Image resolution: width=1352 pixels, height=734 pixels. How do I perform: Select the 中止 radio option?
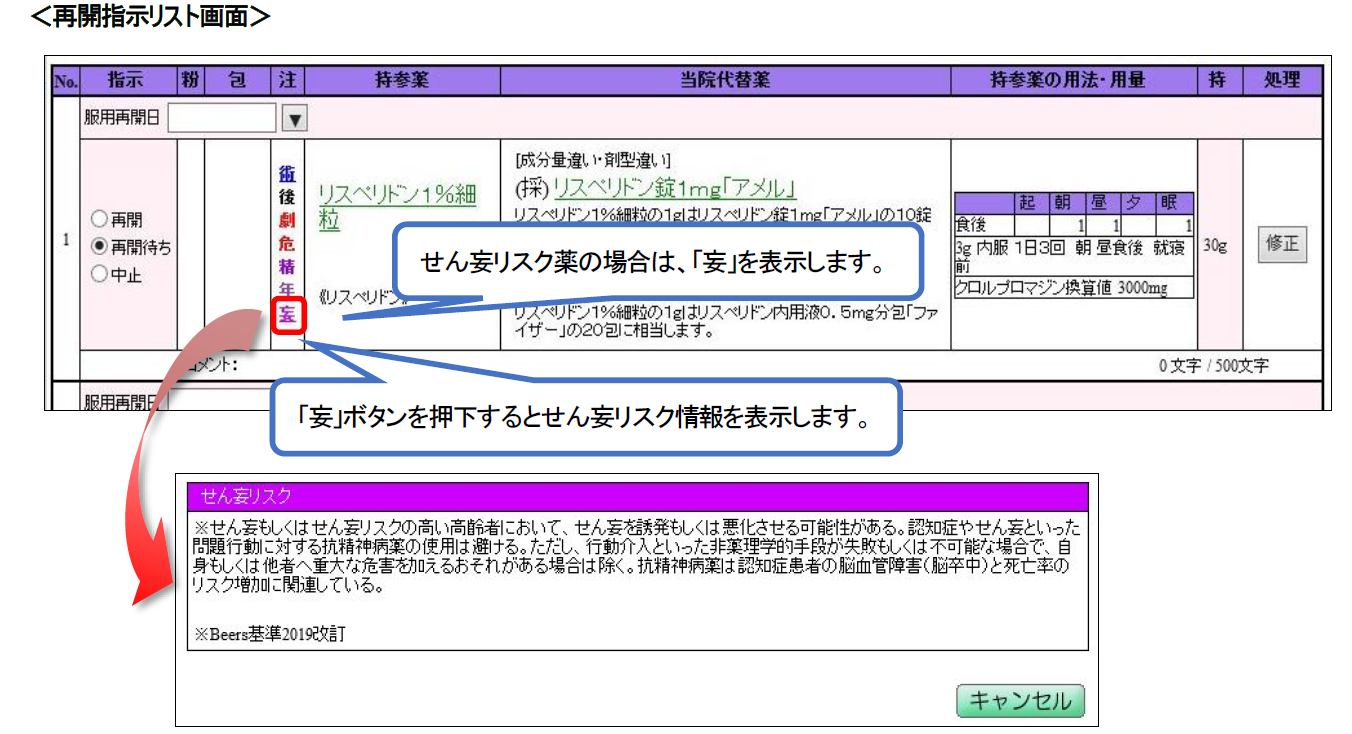point(98,274)
